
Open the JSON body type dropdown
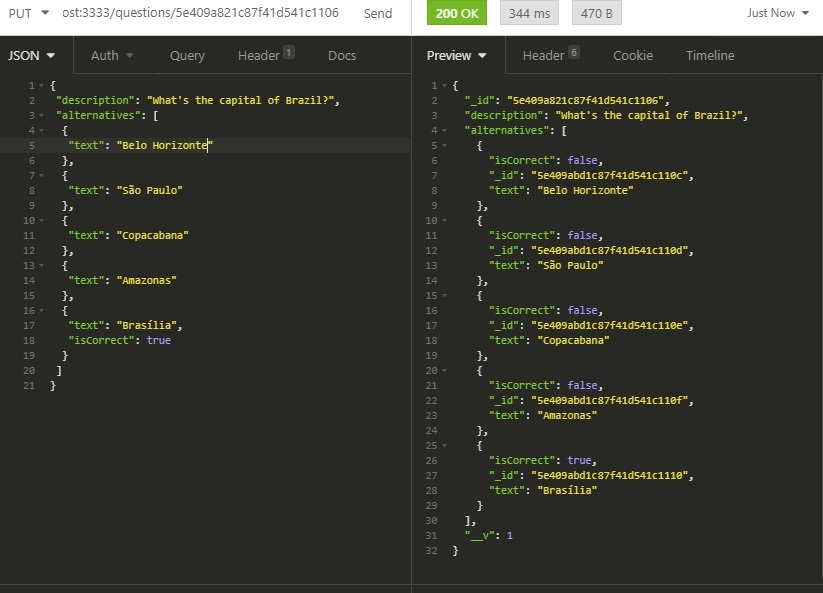[x=31, y=56]
